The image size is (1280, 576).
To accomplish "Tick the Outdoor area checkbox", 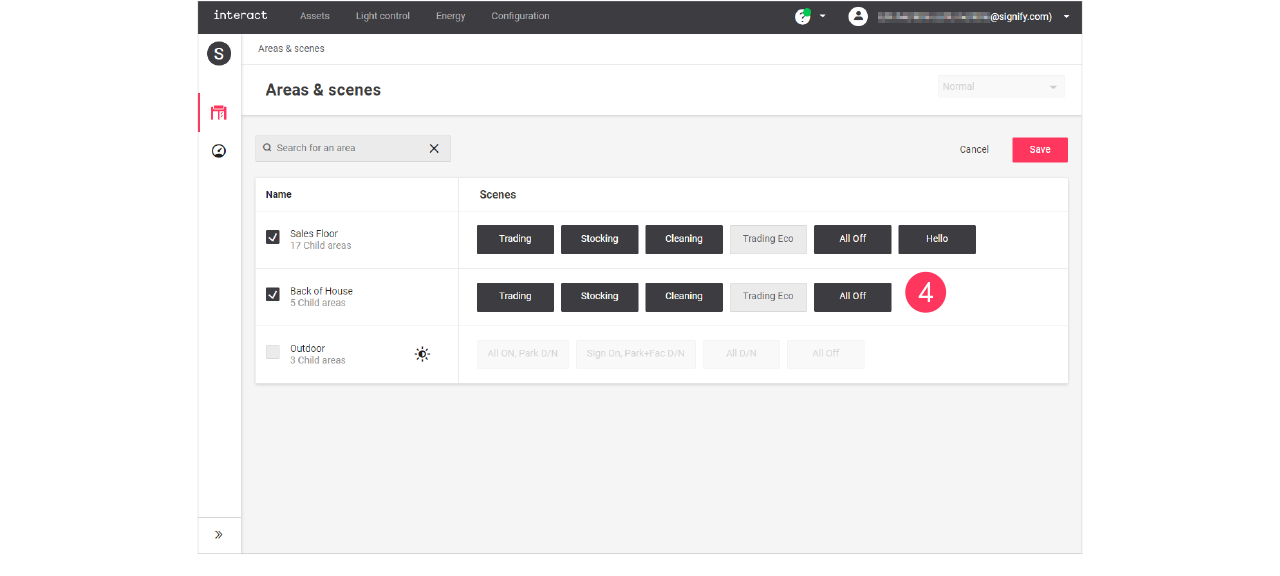I will [273, 352].
